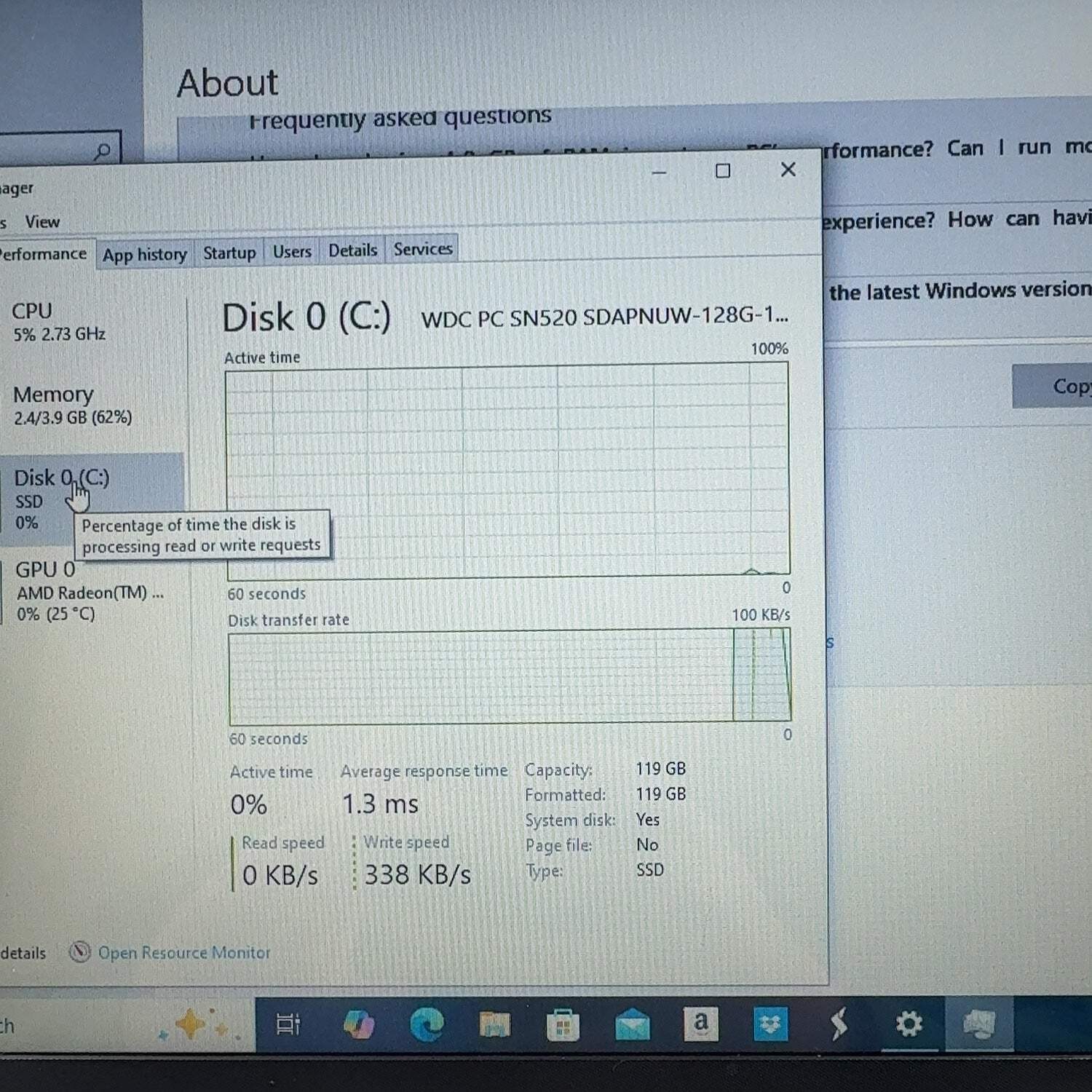1092x1092 pixels.
Task: Switch to Task Manager taskbar icon
Action: 978,1024
